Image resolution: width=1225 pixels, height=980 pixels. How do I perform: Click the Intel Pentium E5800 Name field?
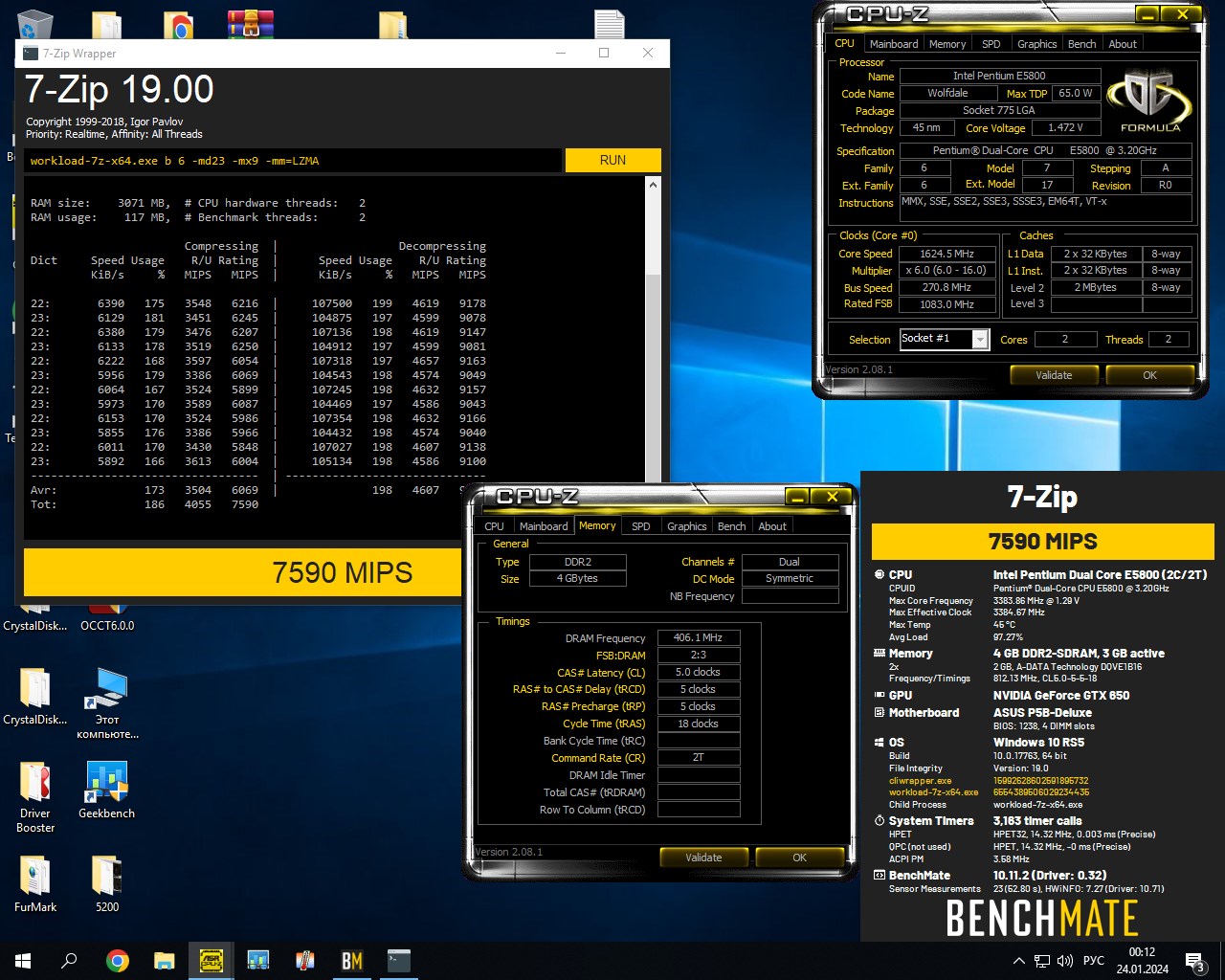click(998, 76)
